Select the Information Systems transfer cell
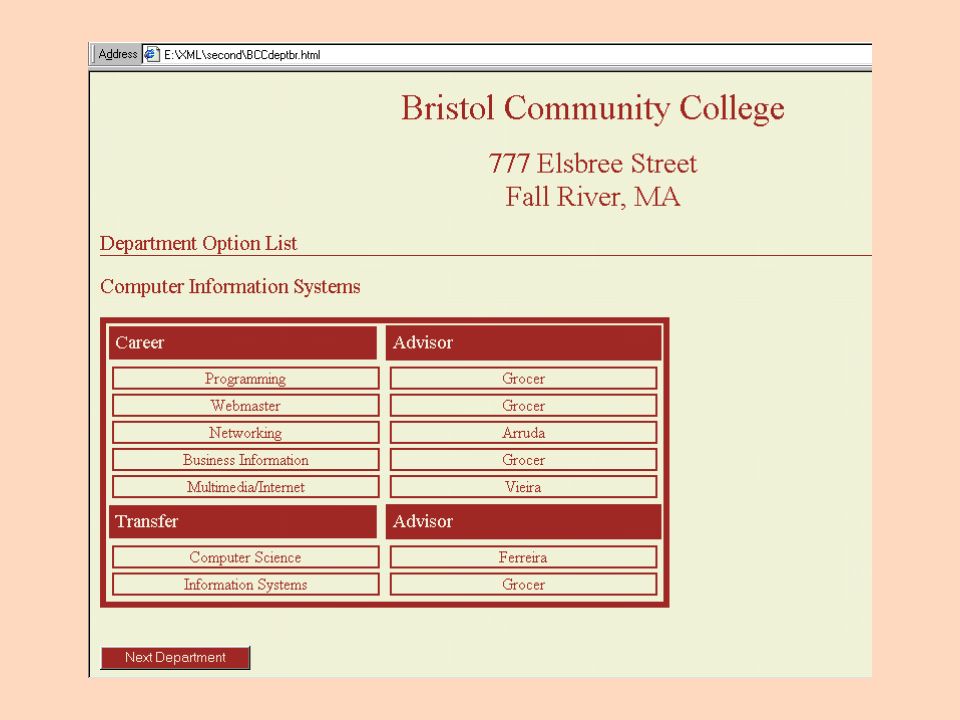Image resolution: width=960 pixels, height=720 pixels. (x=246, y=584)
